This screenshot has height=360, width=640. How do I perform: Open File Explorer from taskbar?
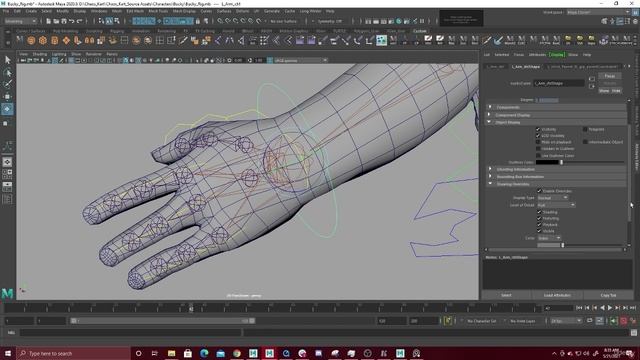point(171,353)
